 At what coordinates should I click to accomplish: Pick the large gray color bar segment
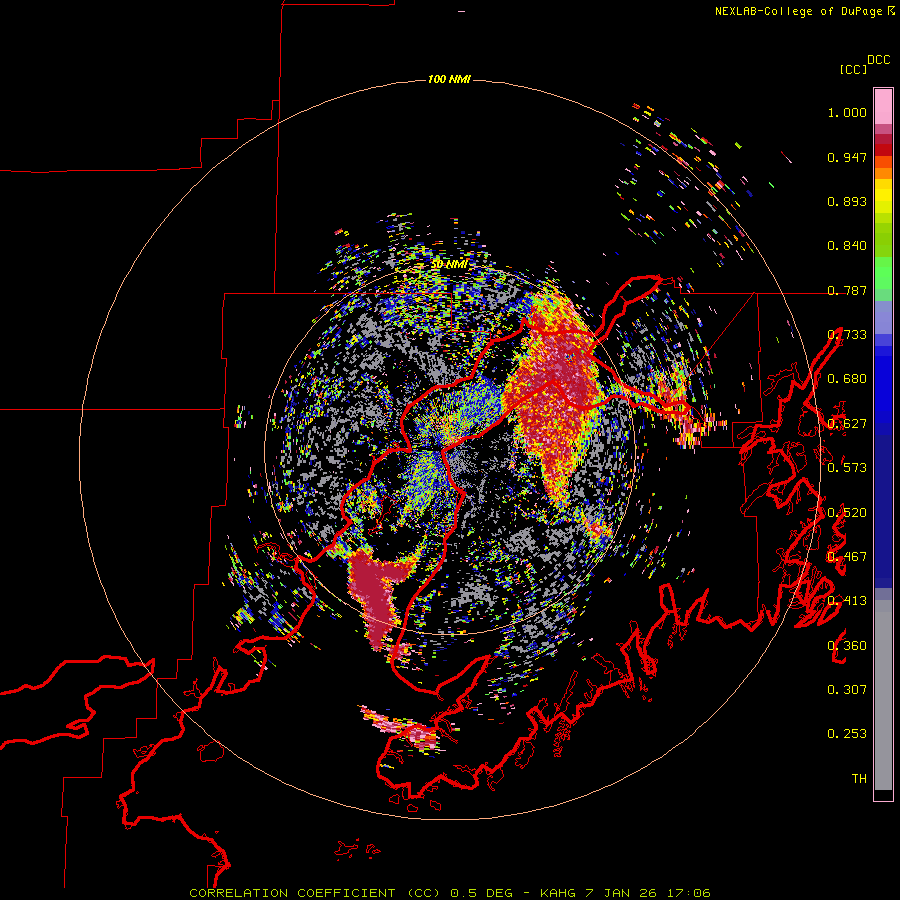click(883, 695)
